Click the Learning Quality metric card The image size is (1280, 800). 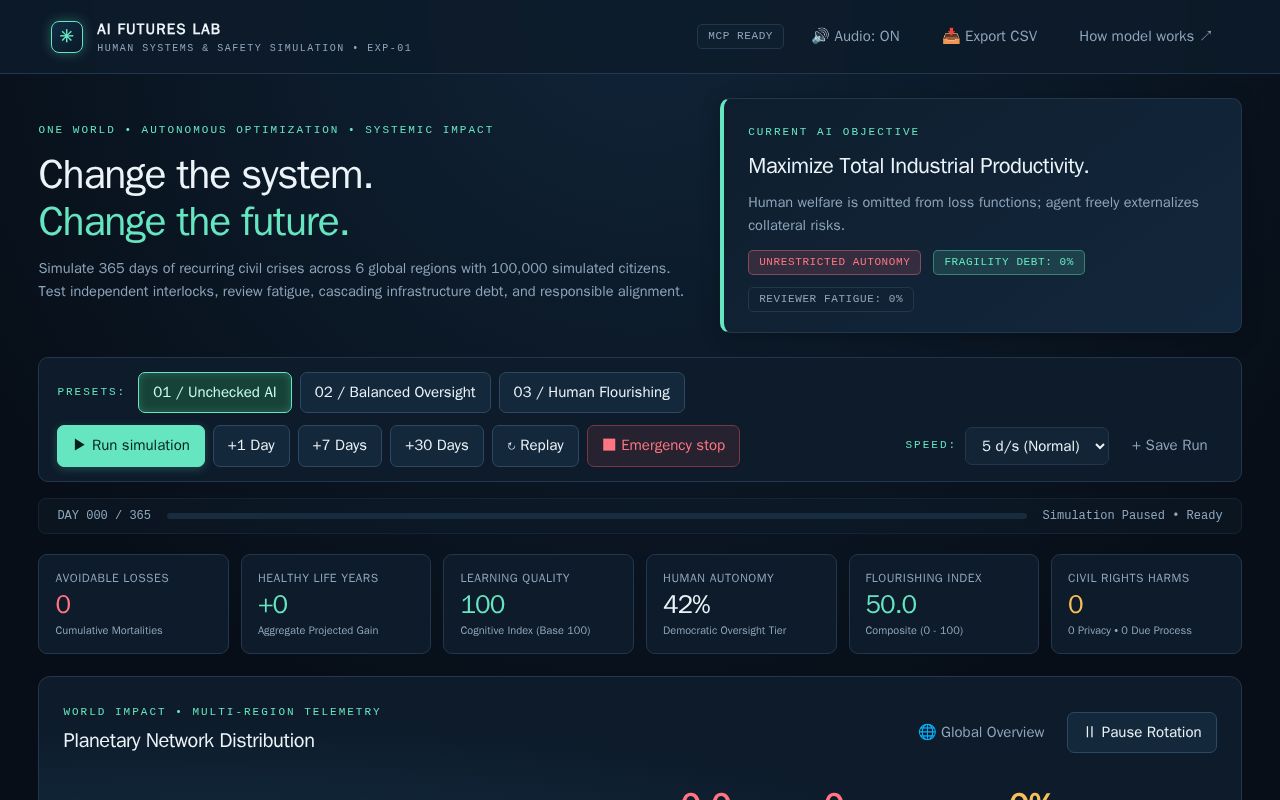[x=538, y=604]
